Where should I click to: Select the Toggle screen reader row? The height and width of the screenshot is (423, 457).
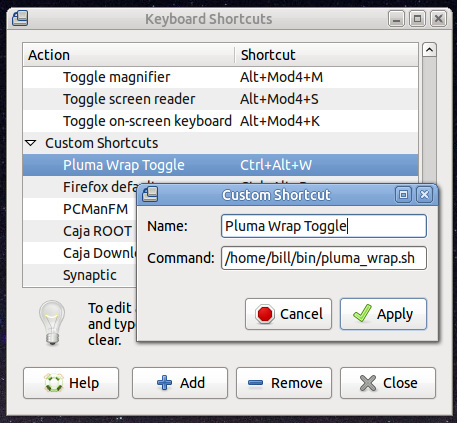point(220,99)
